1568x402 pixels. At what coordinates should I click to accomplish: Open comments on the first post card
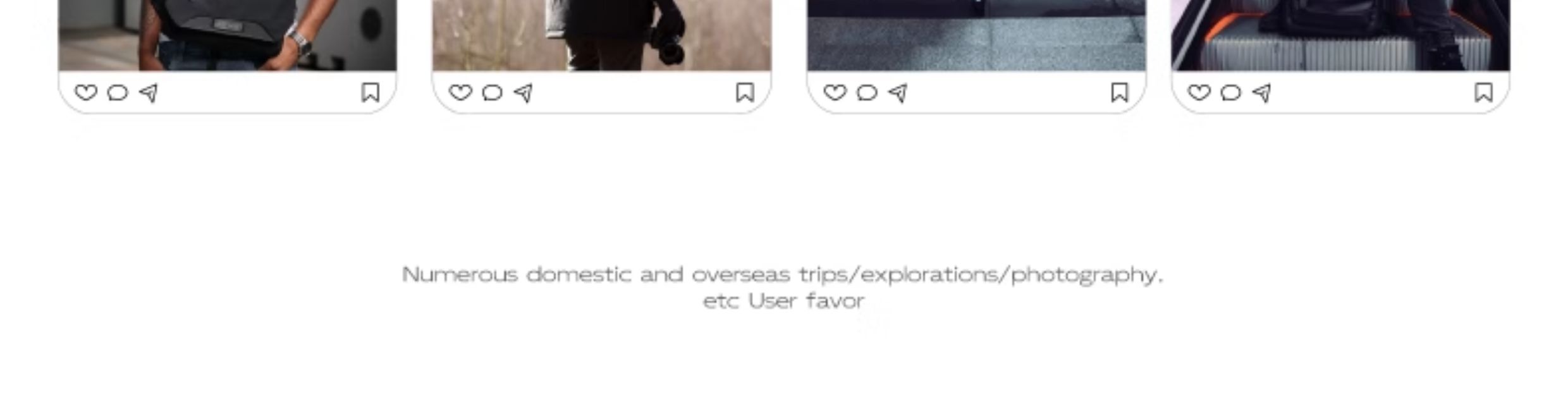tap(118, 93)
